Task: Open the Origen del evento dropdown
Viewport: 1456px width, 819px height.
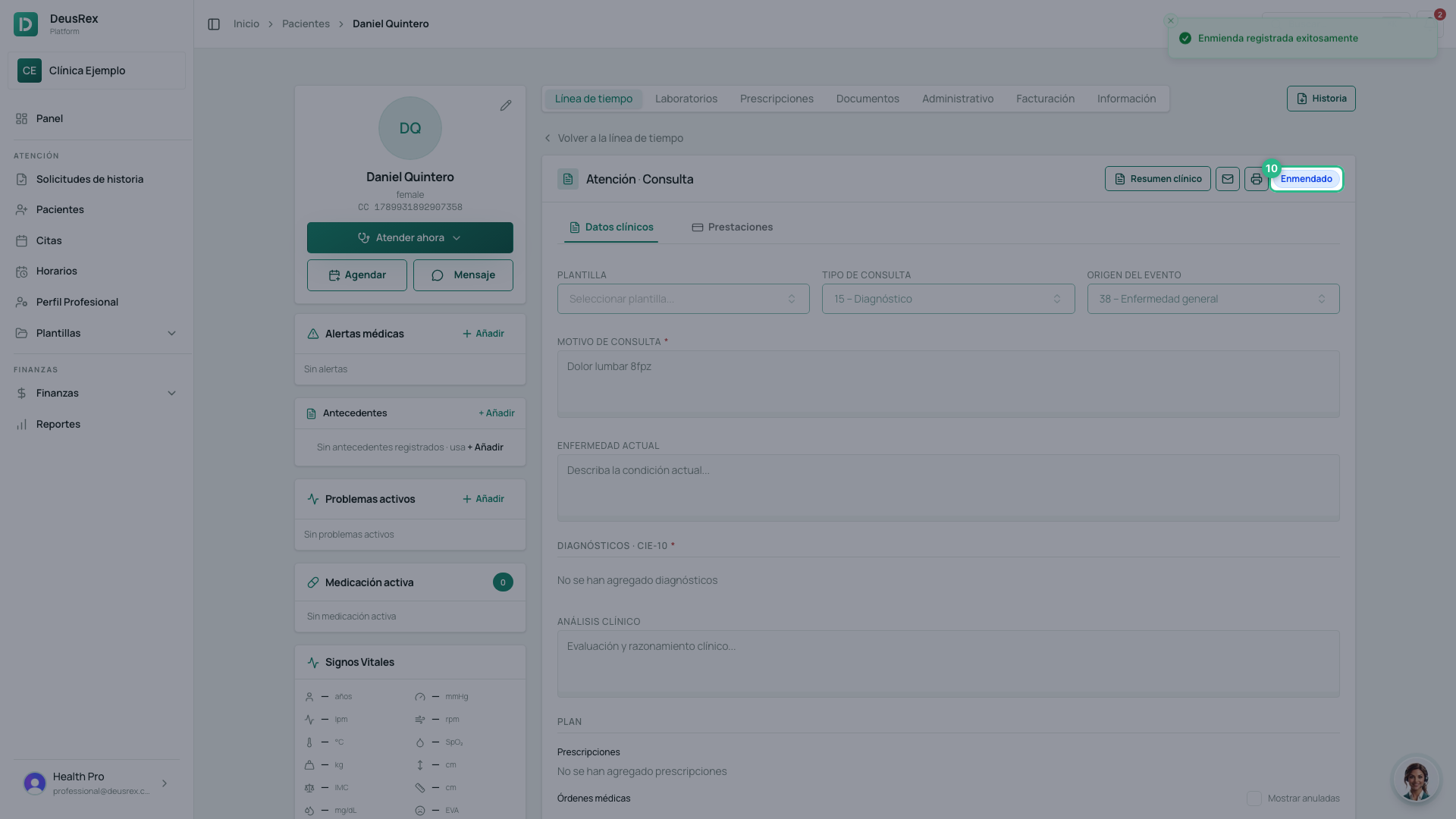Action: pos(1213,299)
